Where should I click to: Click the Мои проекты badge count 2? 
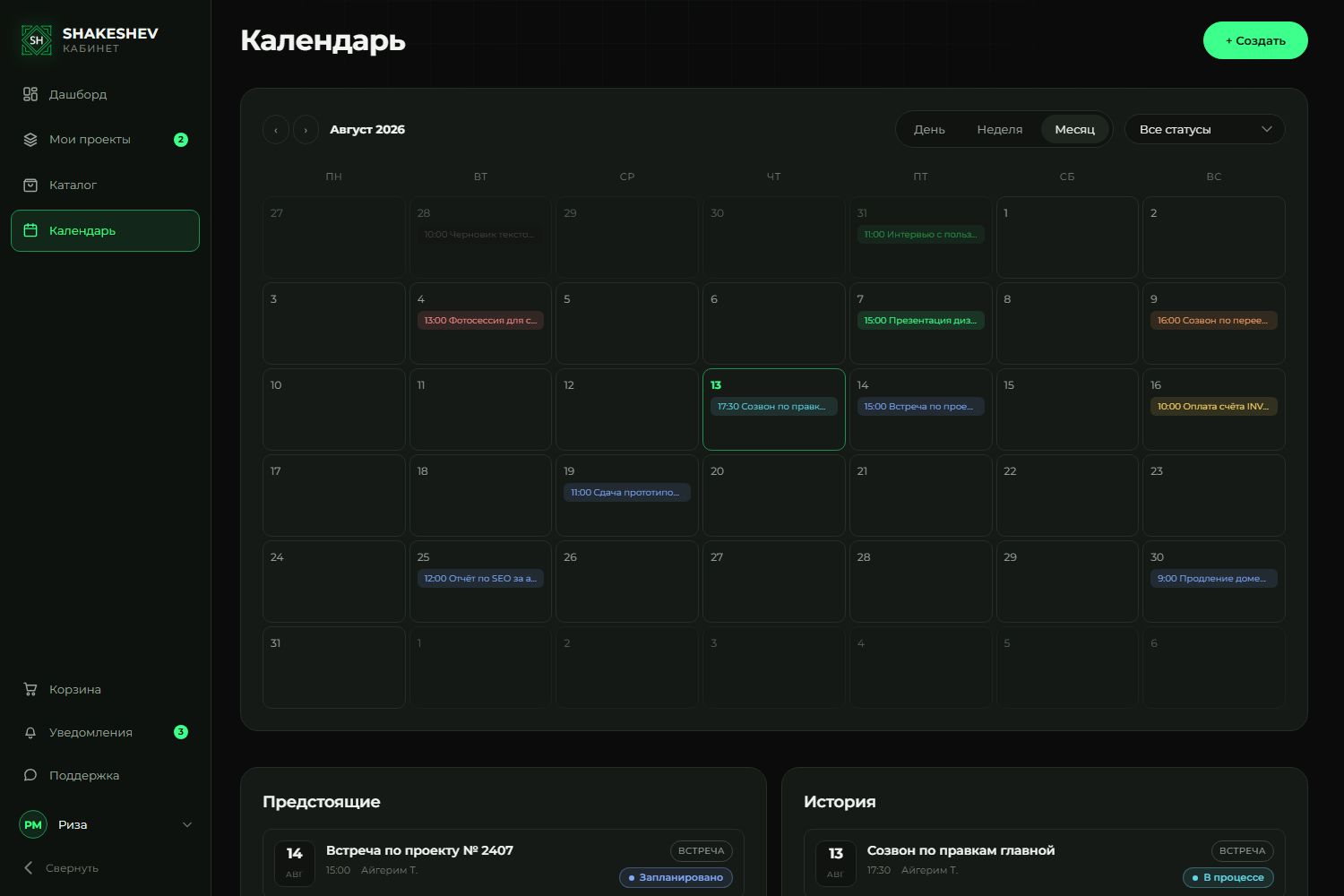click(181, 140)
